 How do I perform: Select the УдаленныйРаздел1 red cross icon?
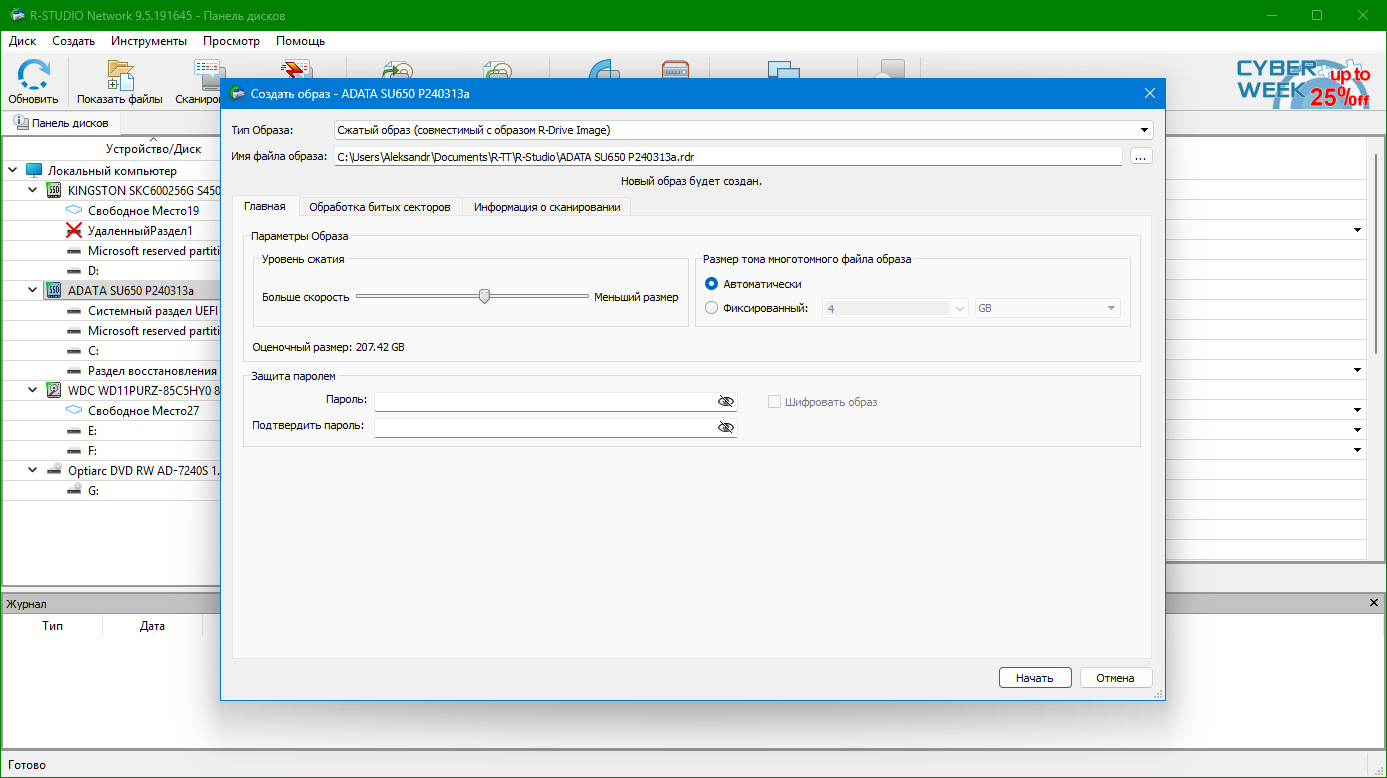(x=74, y=230)
